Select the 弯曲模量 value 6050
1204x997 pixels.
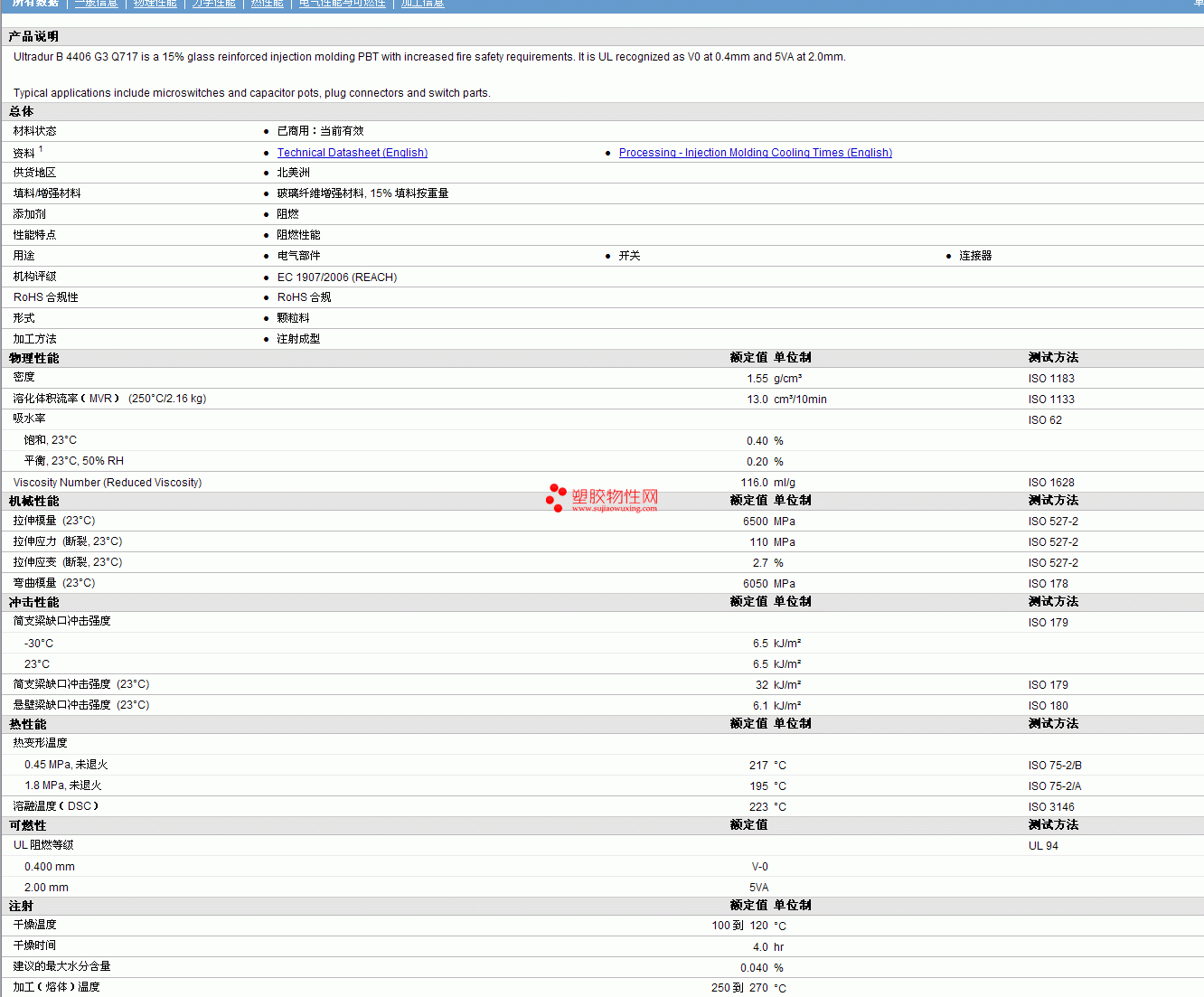point(756,584)
